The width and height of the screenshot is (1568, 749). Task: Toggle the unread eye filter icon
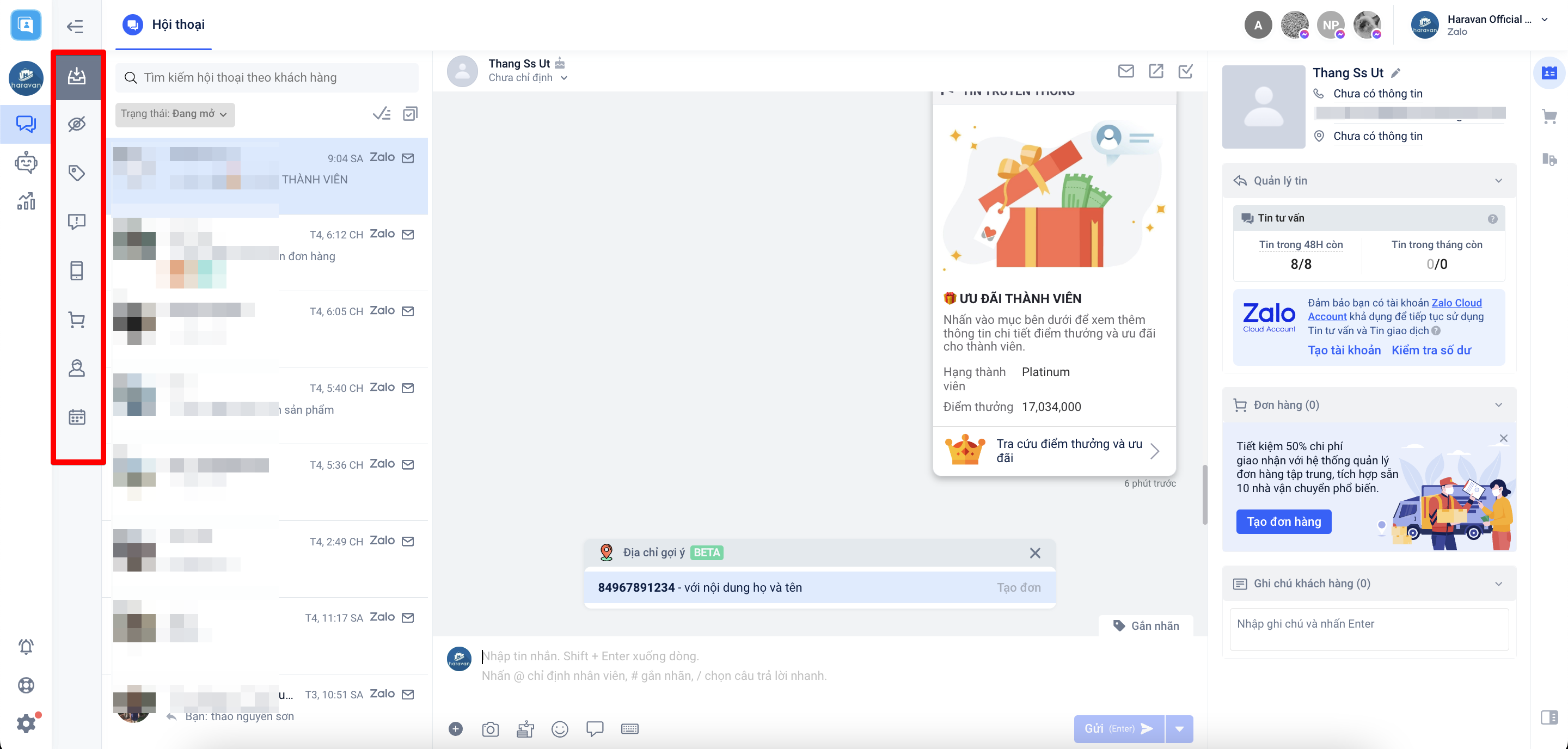pos(77,124)
